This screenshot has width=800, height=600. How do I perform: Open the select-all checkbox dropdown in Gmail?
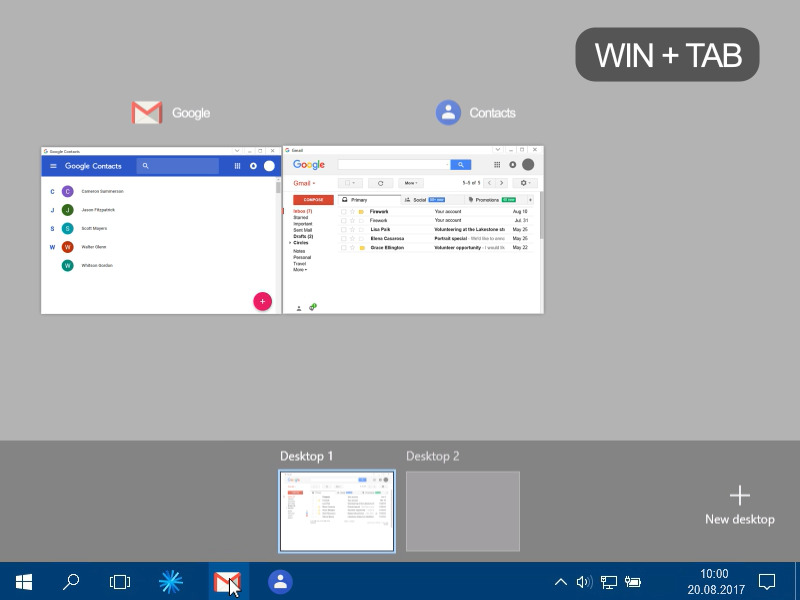click(350, 183)
